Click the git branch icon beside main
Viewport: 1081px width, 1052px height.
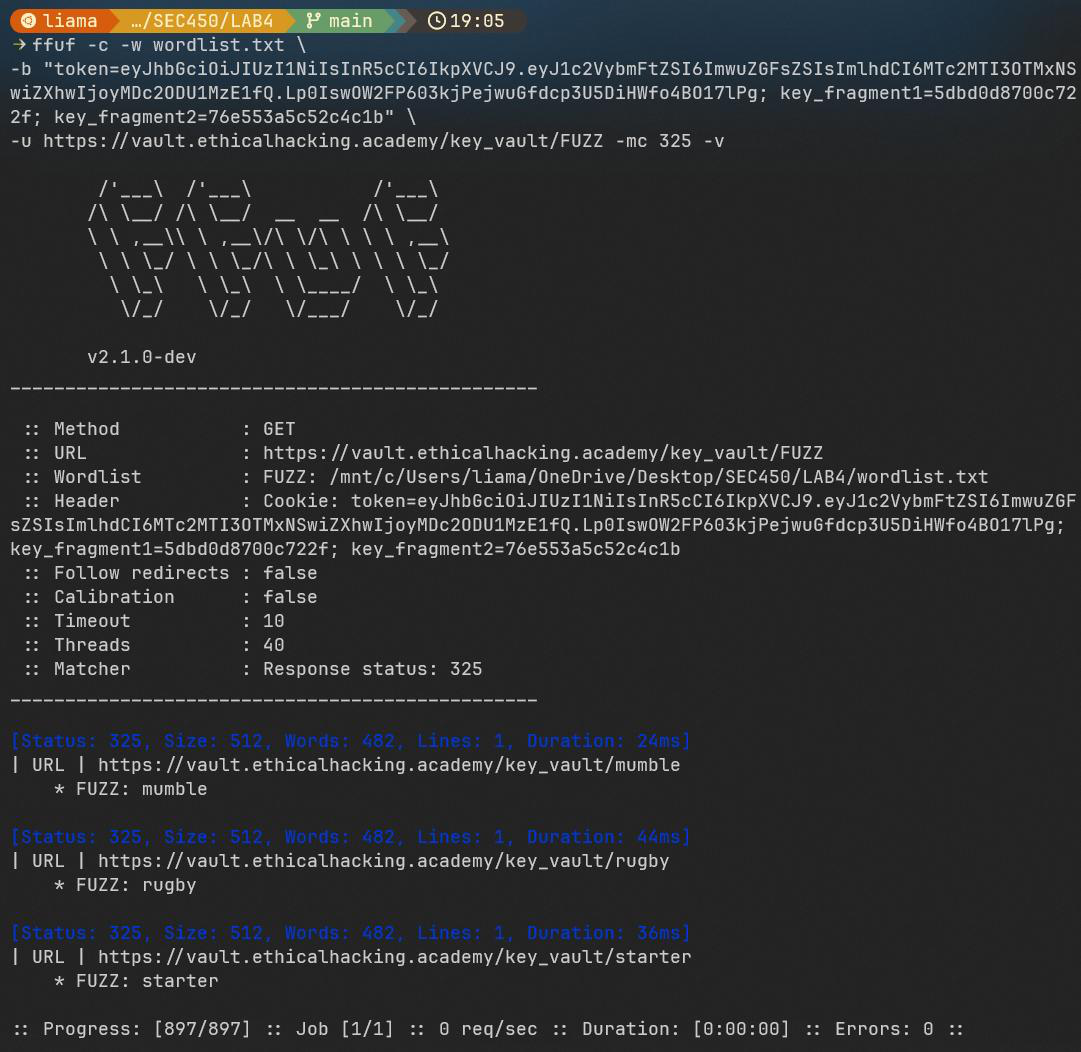click(x=313, y=20)
